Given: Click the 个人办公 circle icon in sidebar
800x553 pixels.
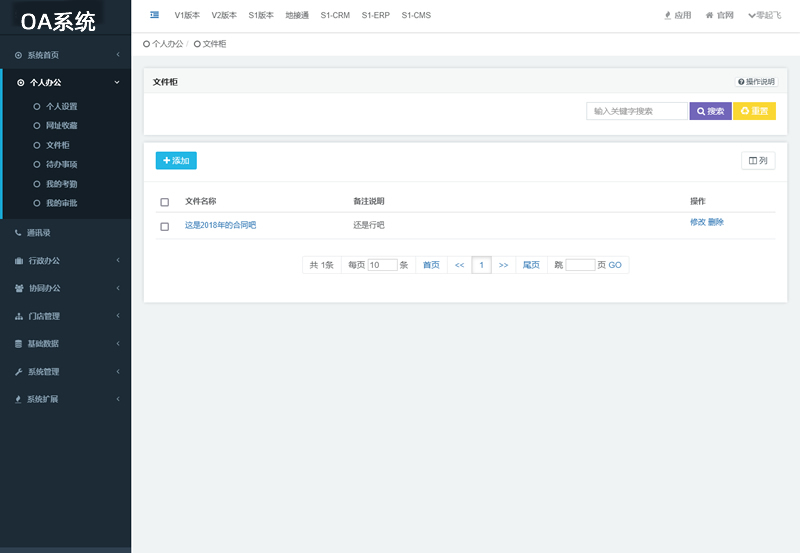Looking at the screenshot, I should pos(20,82).
